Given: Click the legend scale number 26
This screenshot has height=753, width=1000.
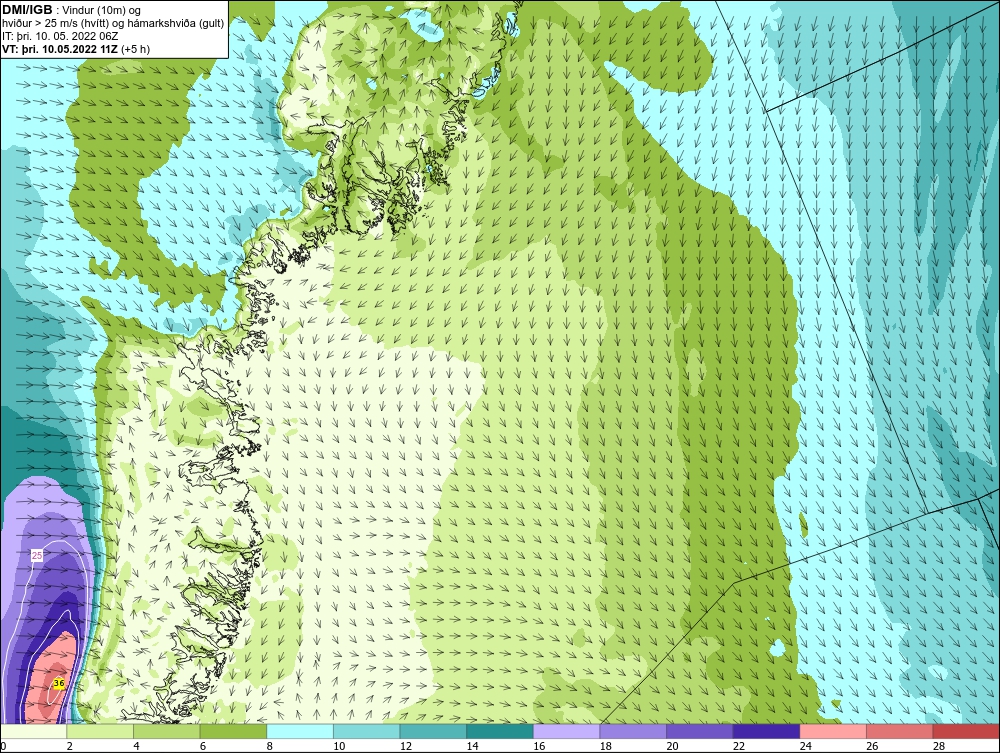Looking at the screenshot, I should coord(872,746).
